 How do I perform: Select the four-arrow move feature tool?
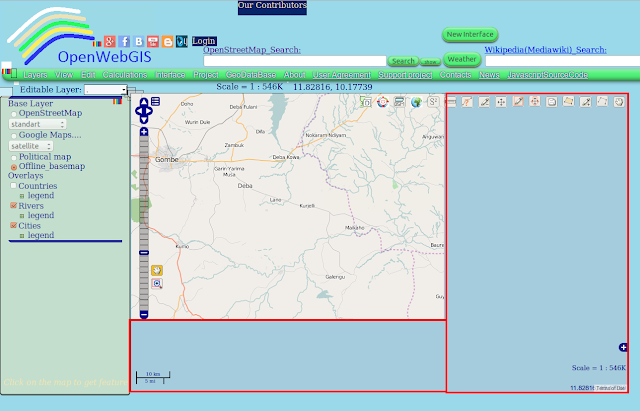click(501, 102)
